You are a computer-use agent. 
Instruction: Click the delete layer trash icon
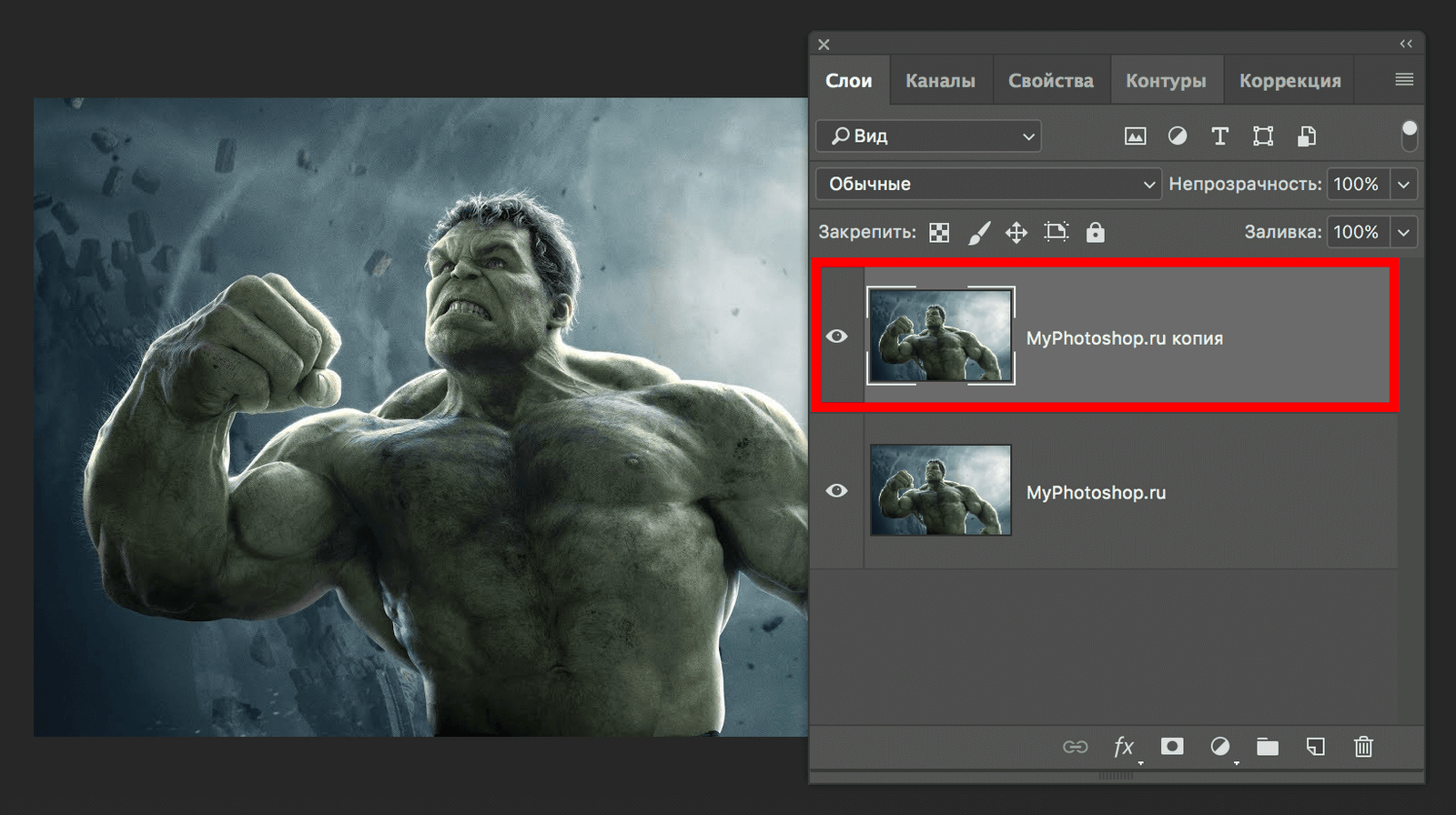(x=1362, y=747)
